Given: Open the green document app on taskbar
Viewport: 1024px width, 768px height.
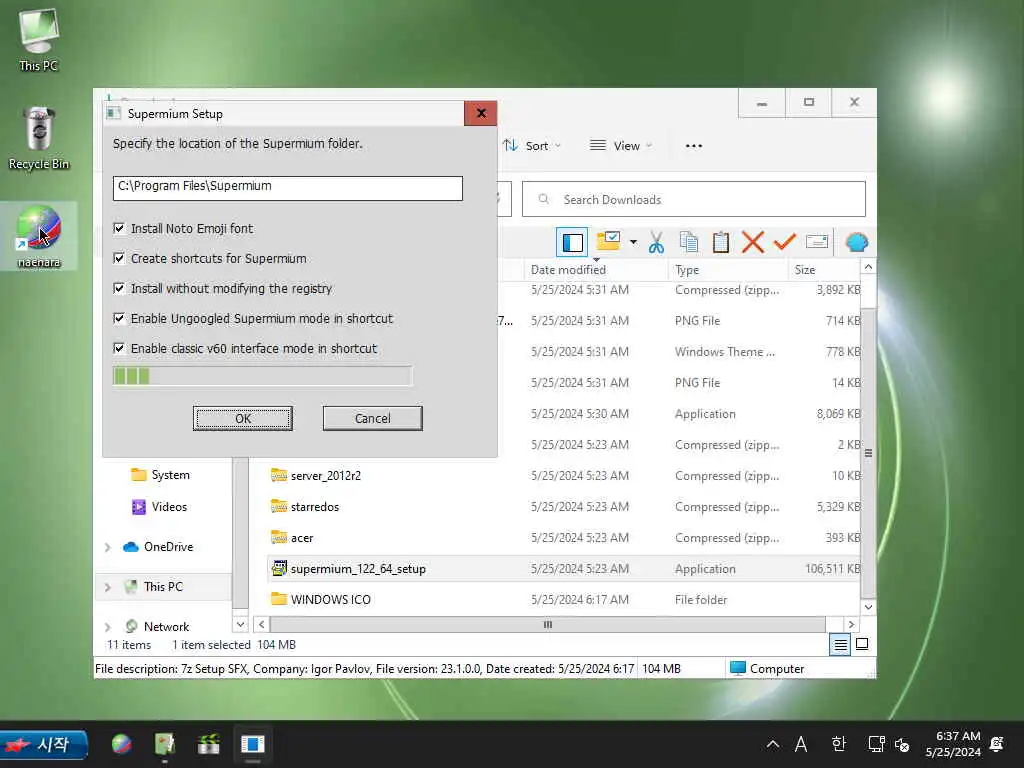Looking at the screenshot, I should 165,744.
